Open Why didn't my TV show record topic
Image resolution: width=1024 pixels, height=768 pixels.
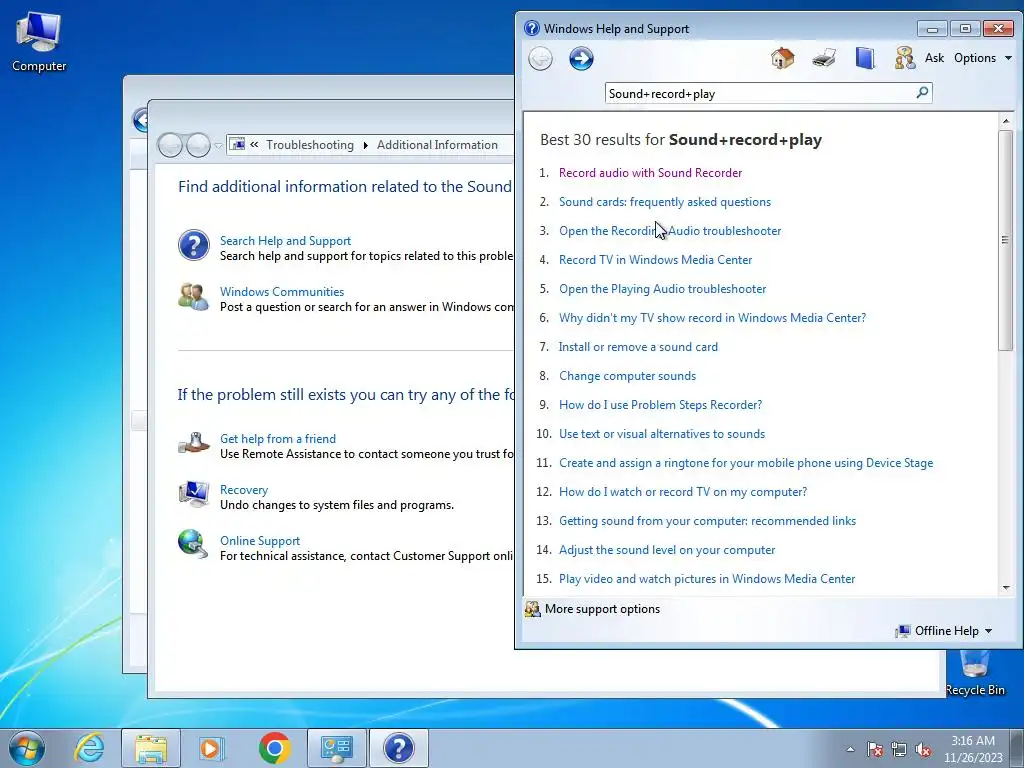click(x=712, y=318)
